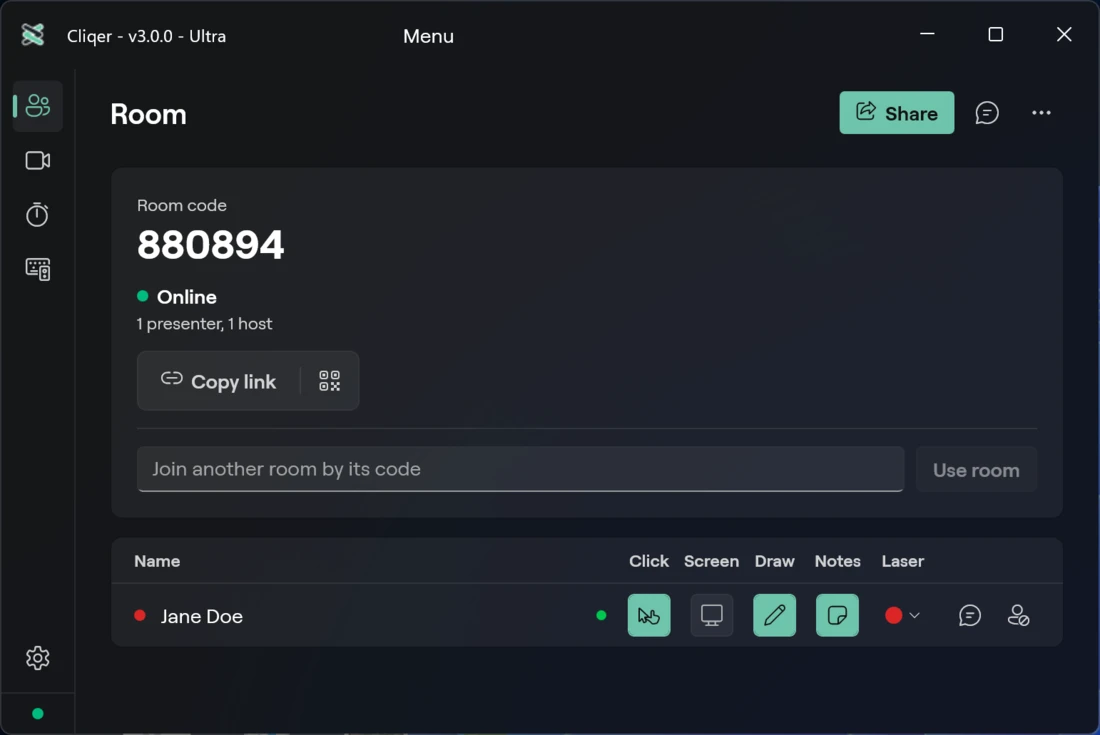
Task: Pick Jane Doe's red laser color swatch
Action: pyautogui.click(x=894, y=615)
